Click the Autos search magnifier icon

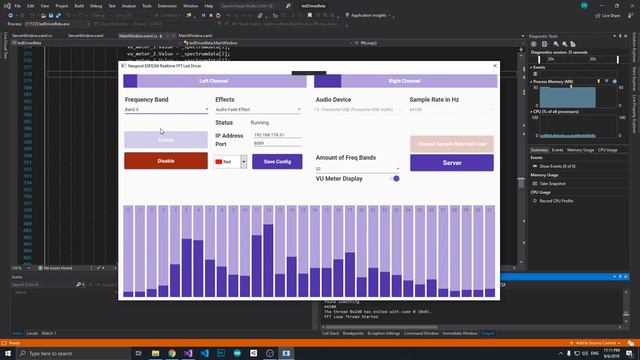click(78, 284)
